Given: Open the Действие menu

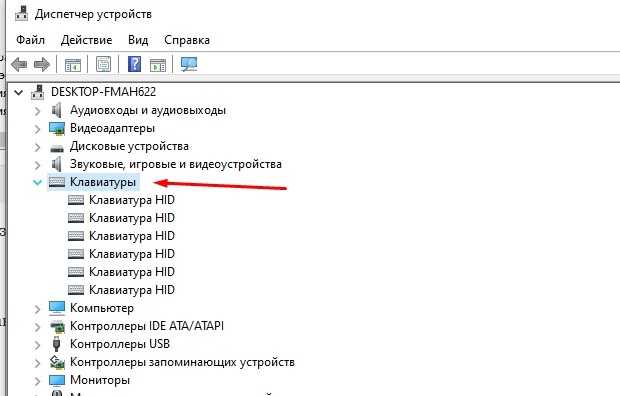Looking at the screenshot, I should (87, 40).
